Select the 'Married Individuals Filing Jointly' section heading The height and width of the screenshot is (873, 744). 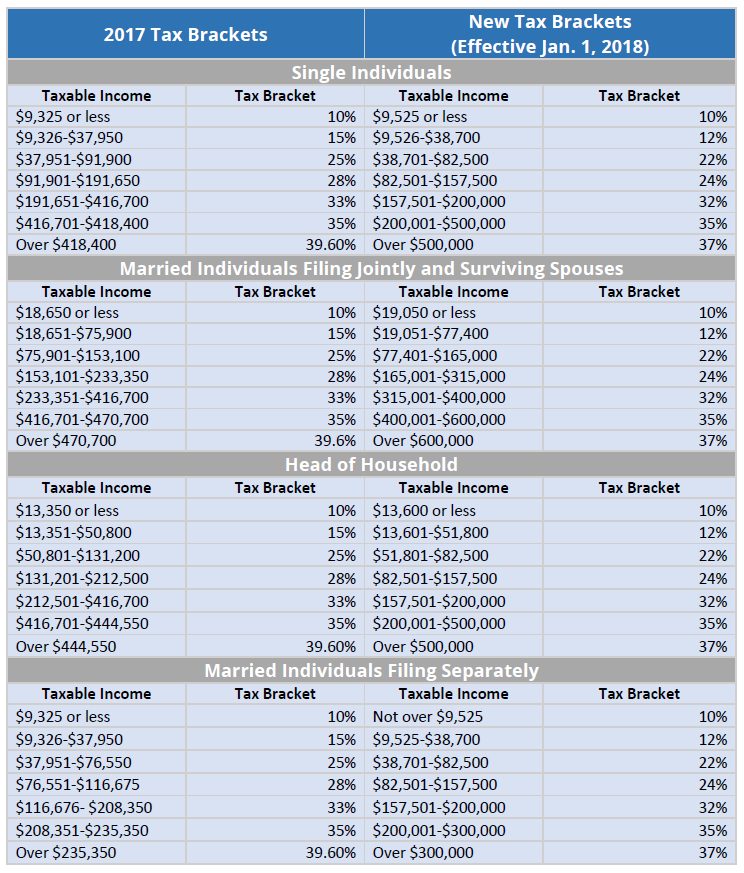(x=371, y=268)
